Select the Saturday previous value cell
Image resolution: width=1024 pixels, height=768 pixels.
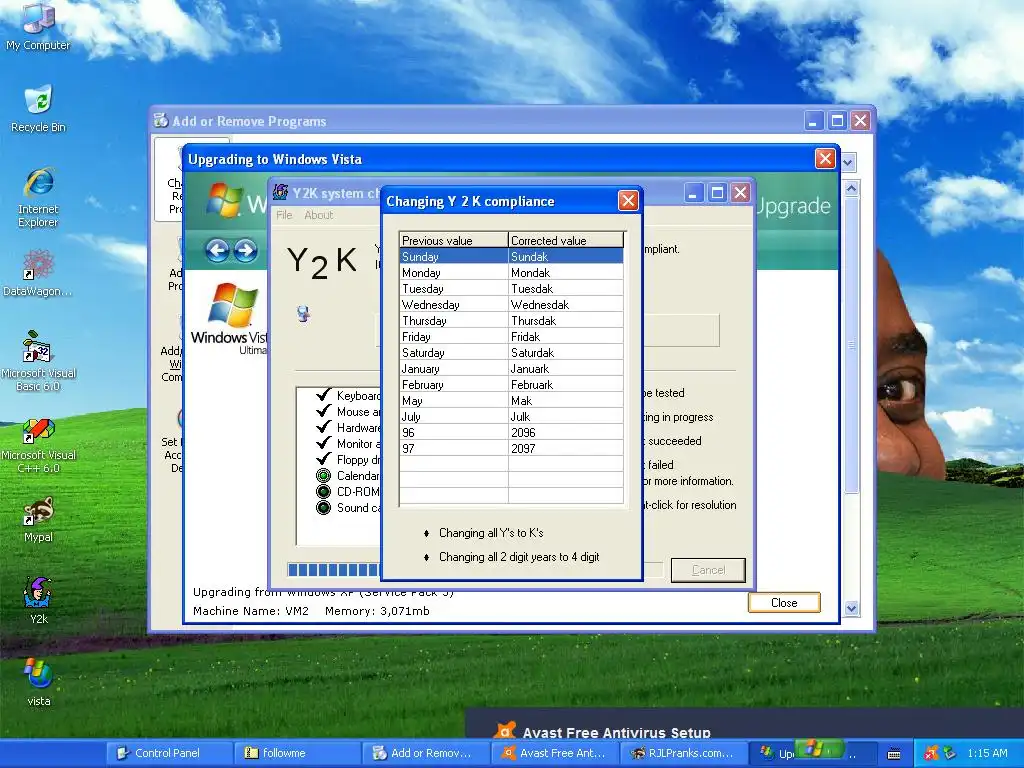click(x=453, y=353)
